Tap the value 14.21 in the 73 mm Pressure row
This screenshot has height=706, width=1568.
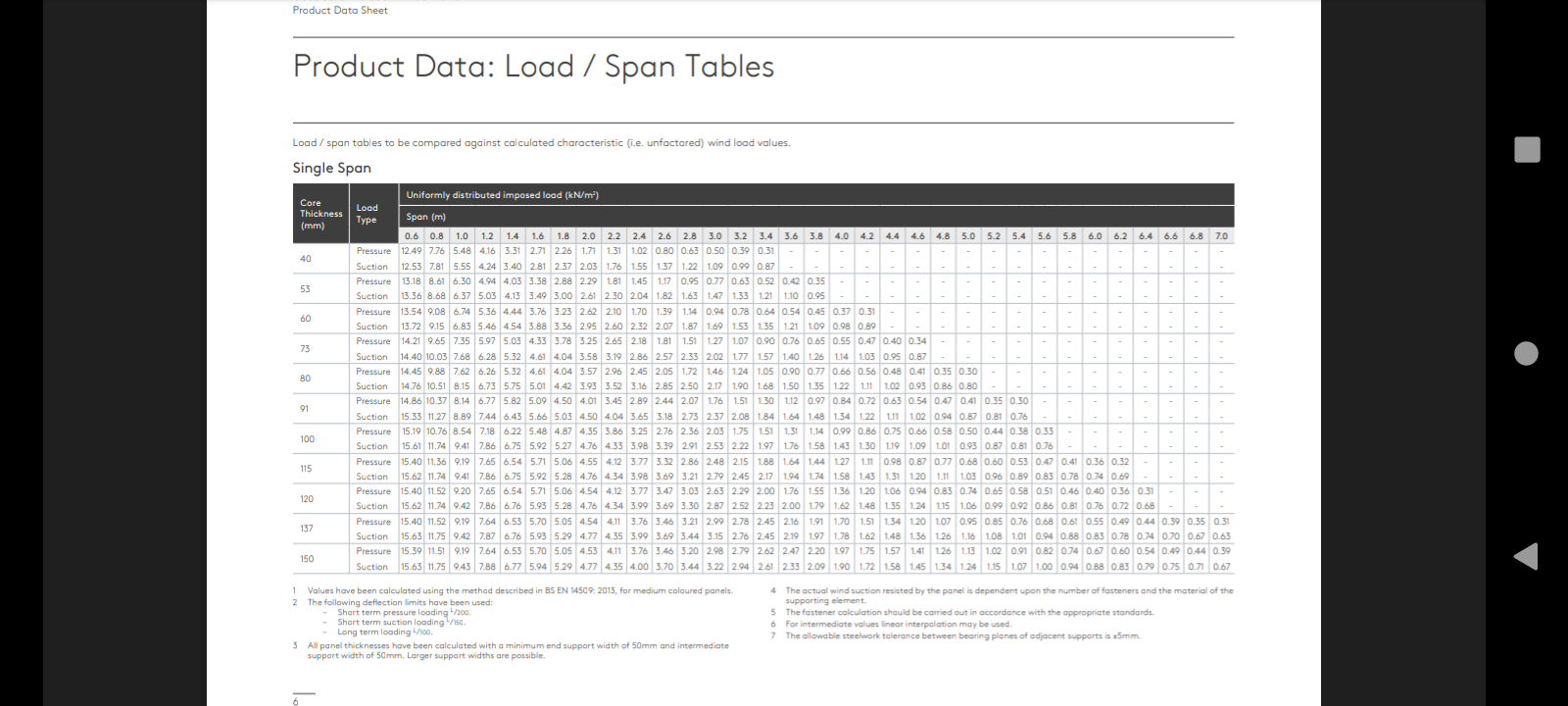(412, 341)
